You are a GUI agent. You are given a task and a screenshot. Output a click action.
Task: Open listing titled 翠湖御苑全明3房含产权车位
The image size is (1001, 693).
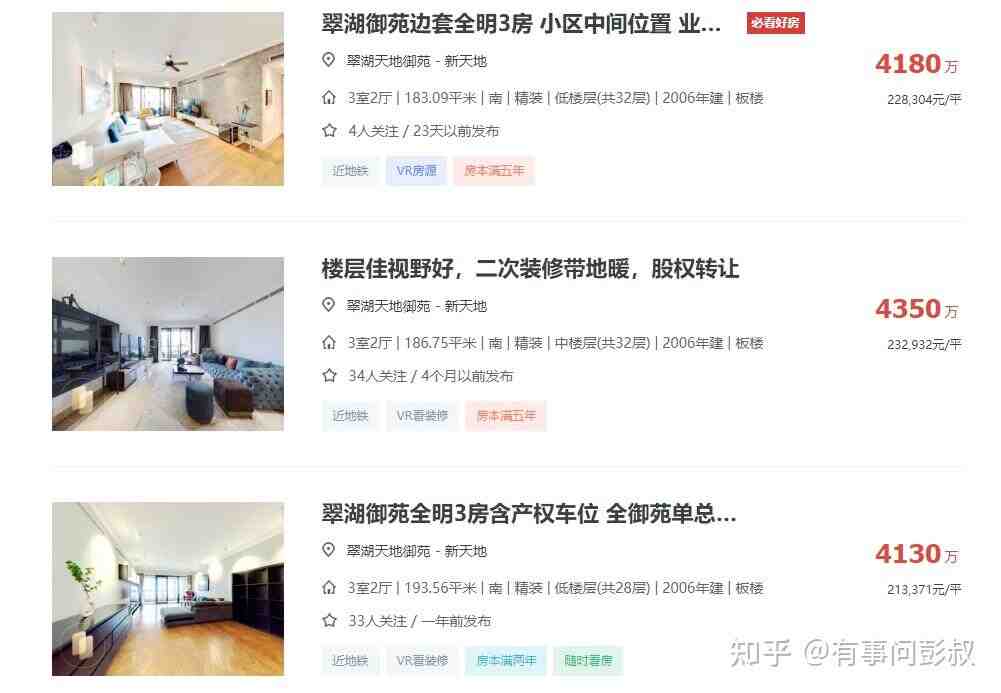529,514
